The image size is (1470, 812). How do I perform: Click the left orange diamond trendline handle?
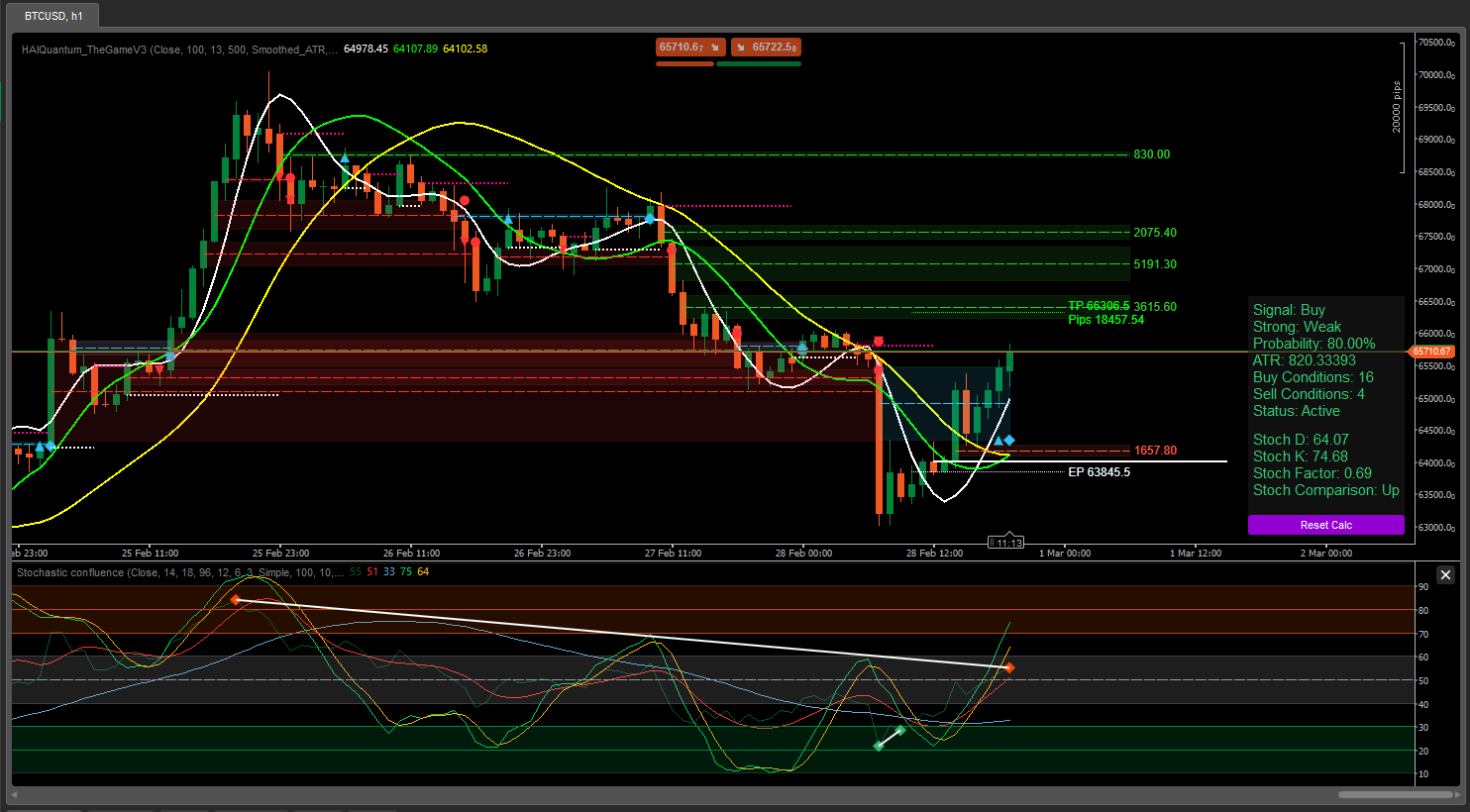tap(235, 600)
